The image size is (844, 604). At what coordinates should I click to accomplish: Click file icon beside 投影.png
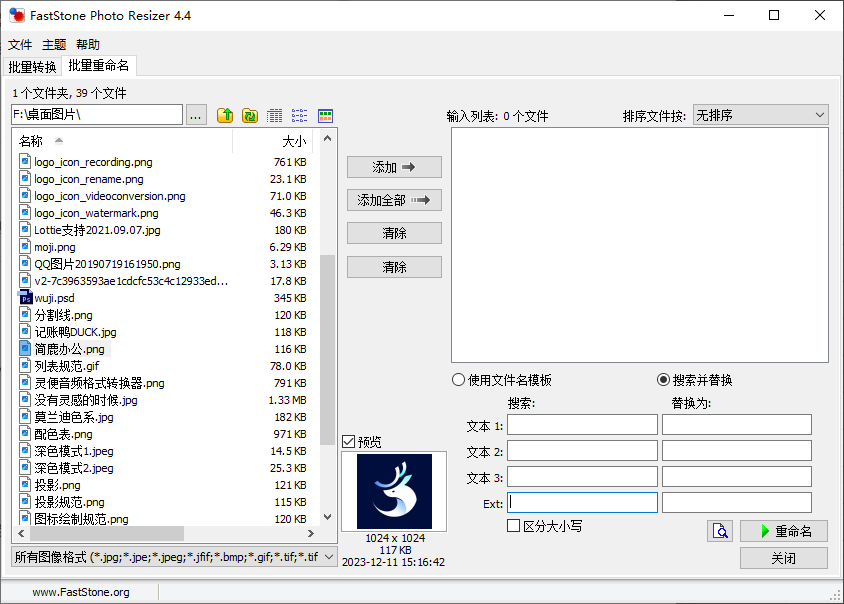click(25, 485)
